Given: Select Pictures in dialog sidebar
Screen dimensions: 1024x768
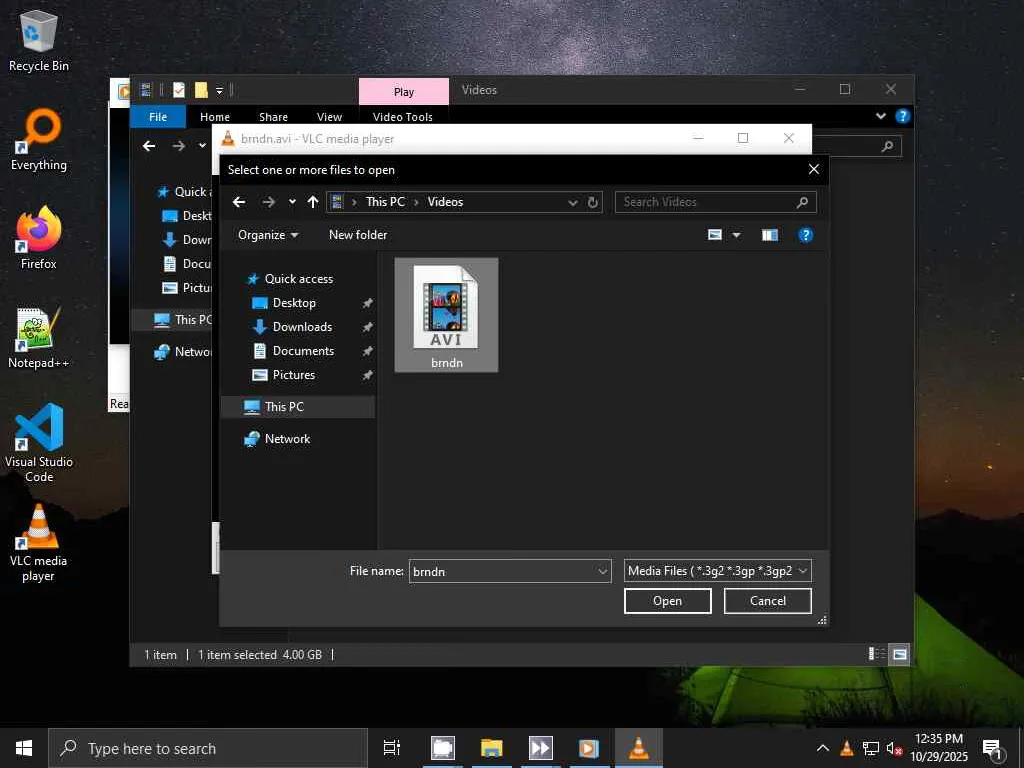Looking at the screenshot, I should pyautogui.click(x=294, y=375).
